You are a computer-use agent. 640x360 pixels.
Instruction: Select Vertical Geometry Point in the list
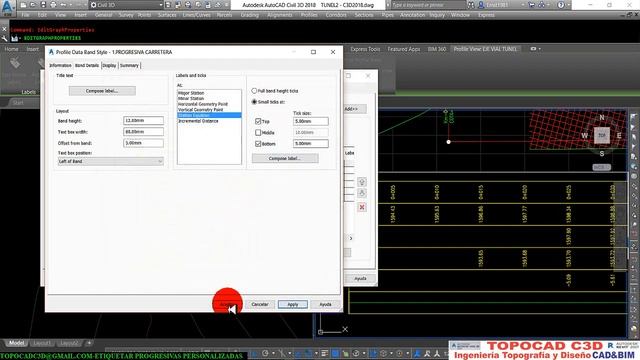(x=200, y=109)
